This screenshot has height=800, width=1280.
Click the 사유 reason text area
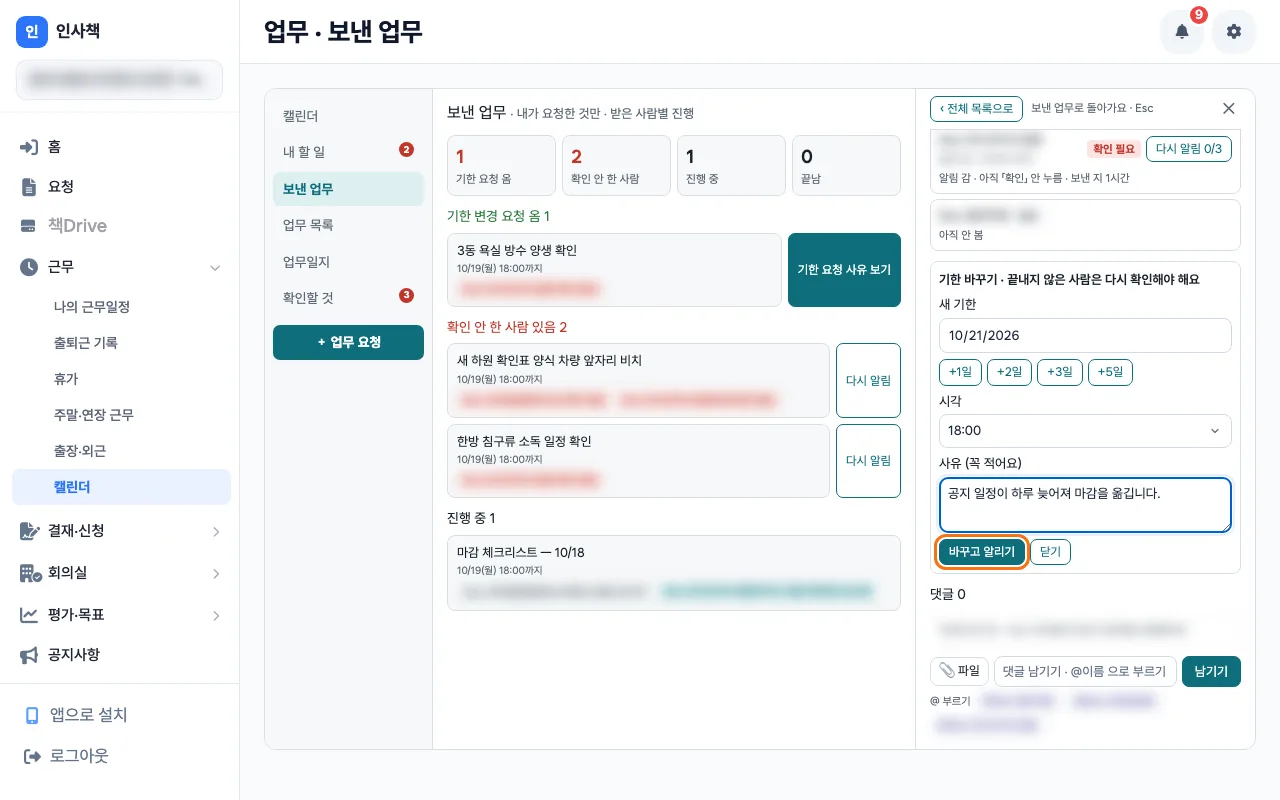click(1085, 505)
